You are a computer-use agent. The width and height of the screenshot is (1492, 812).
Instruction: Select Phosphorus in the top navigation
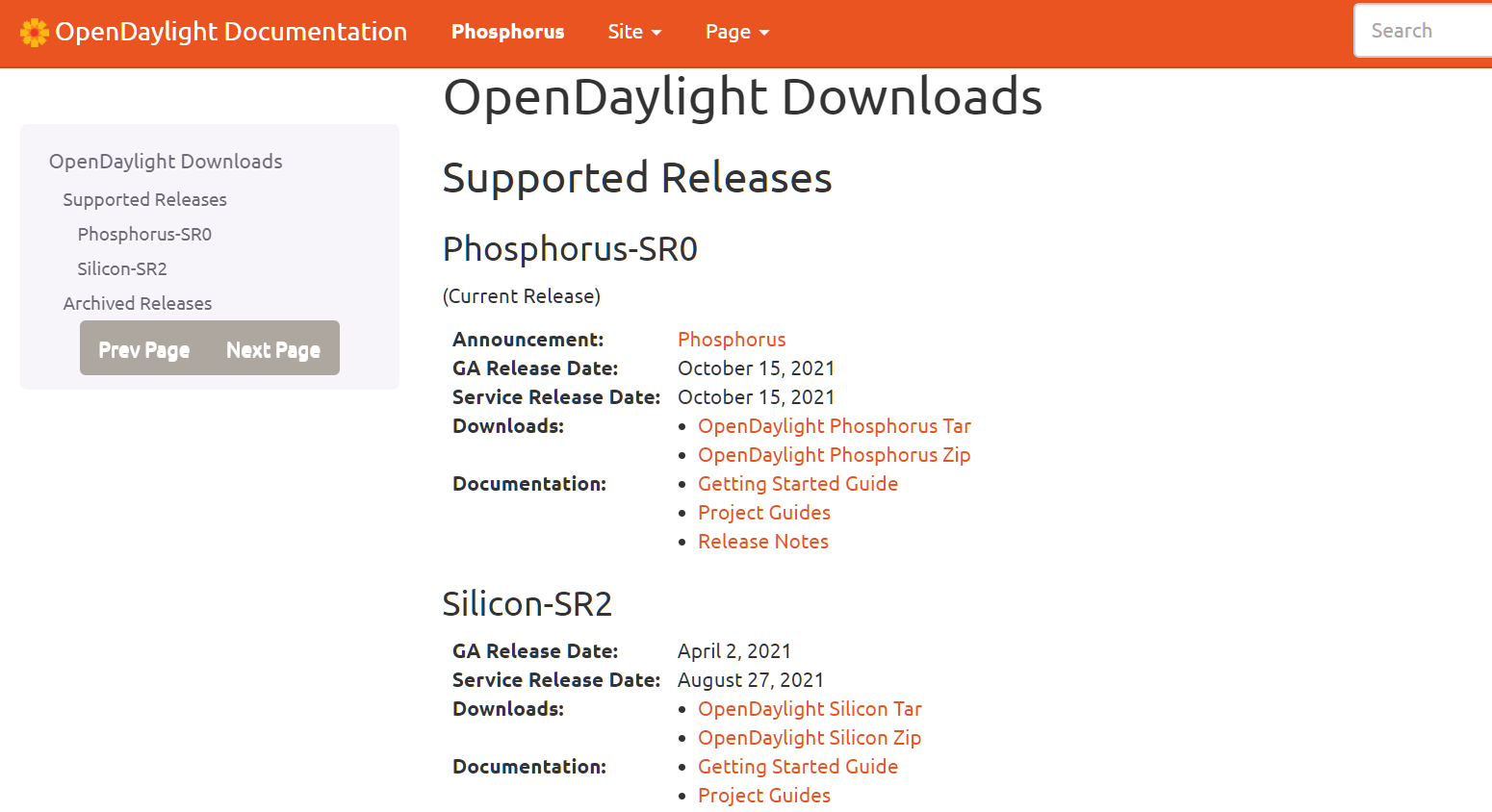click(508, 32)
